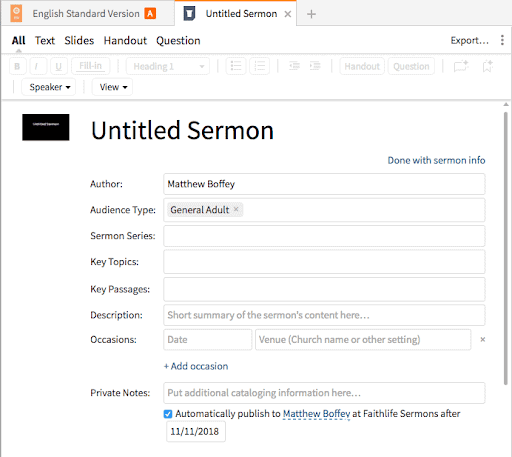Add a new slide icon
The image size is (512, 457).
461,66
